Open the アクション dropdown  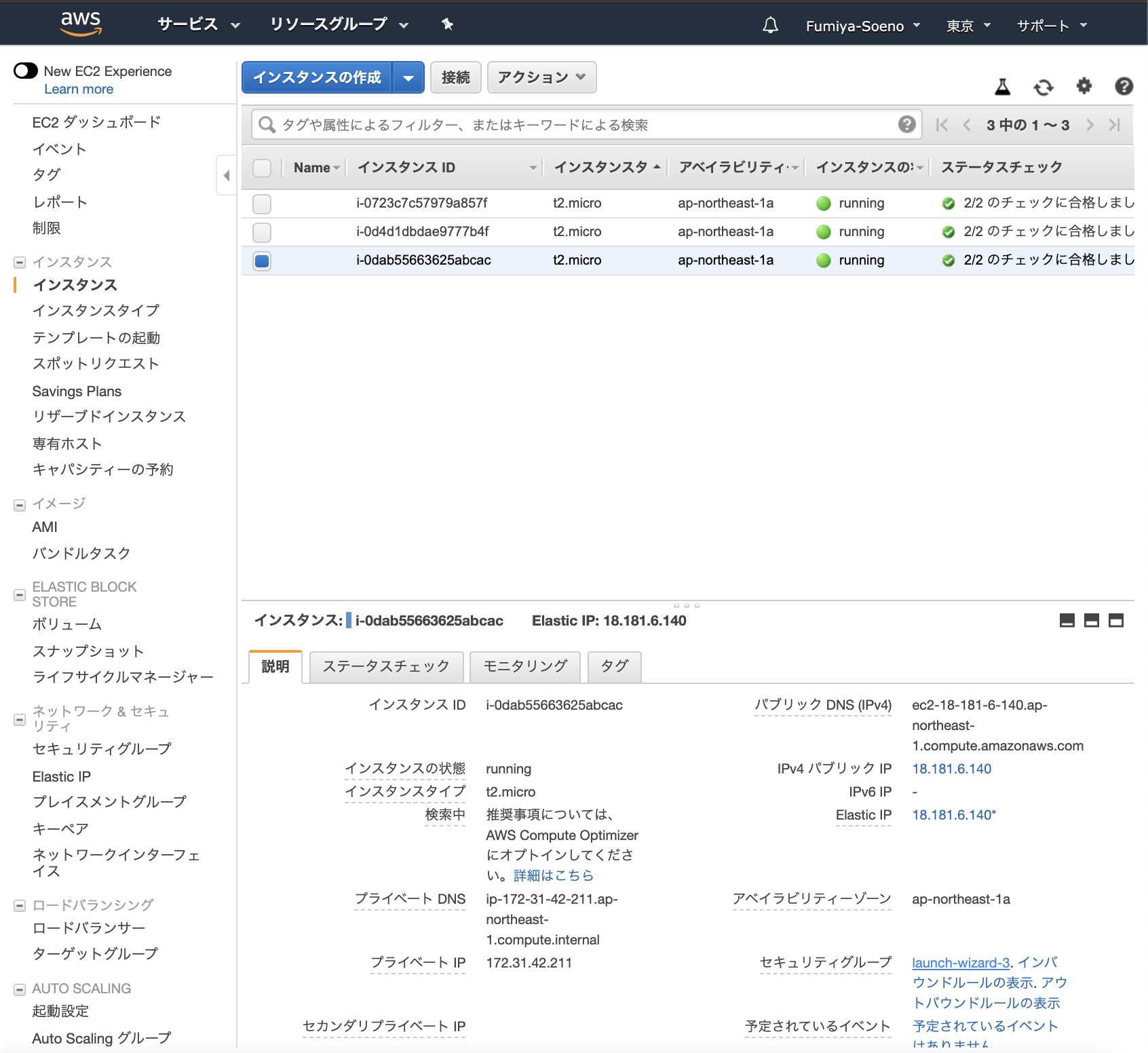[x=541, y=77]
